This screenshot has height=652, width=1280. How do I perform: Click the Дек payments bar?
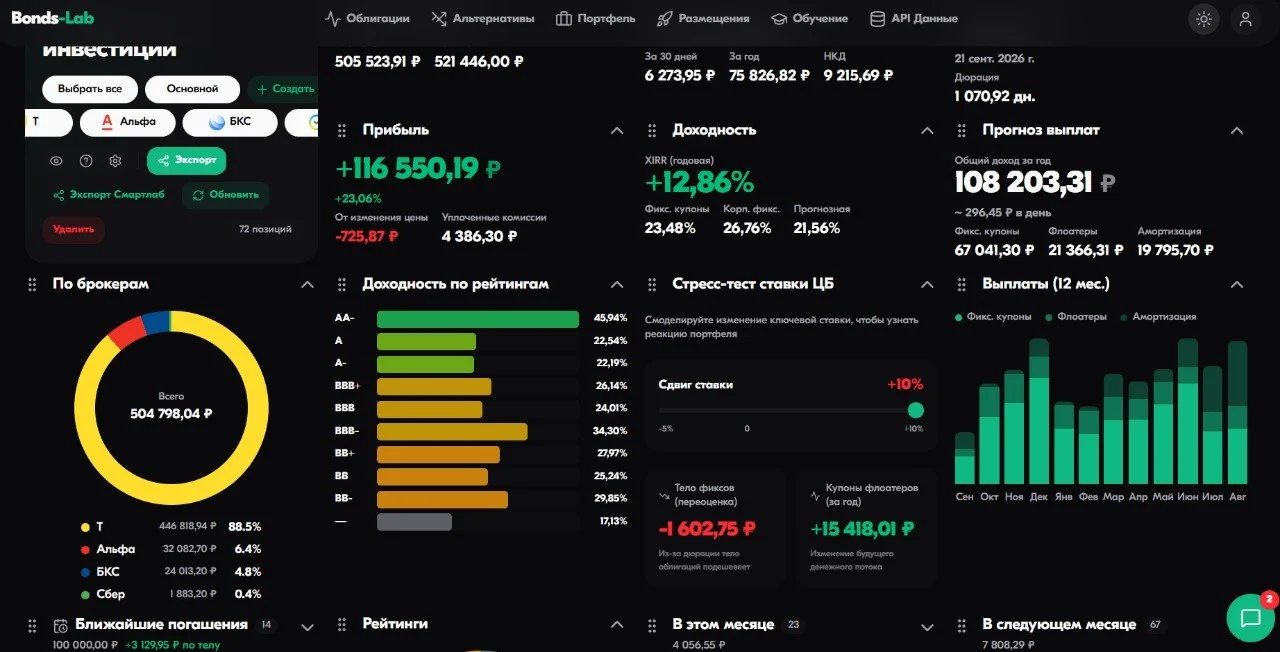tap(1039, 411)
